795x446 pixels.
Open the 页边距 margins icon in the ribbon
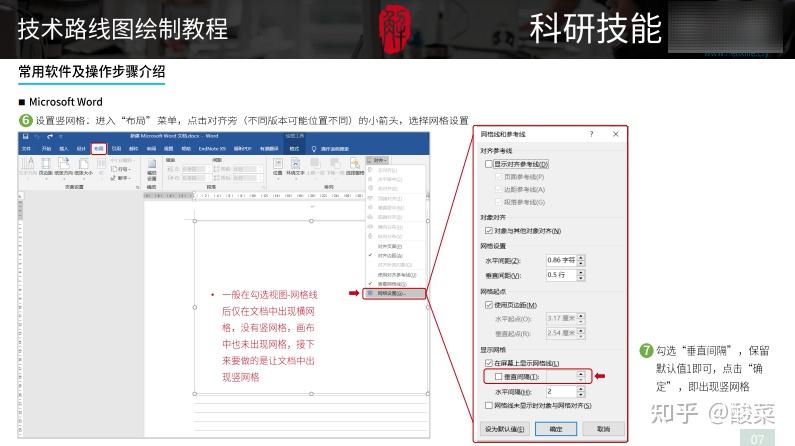point(46,165)
